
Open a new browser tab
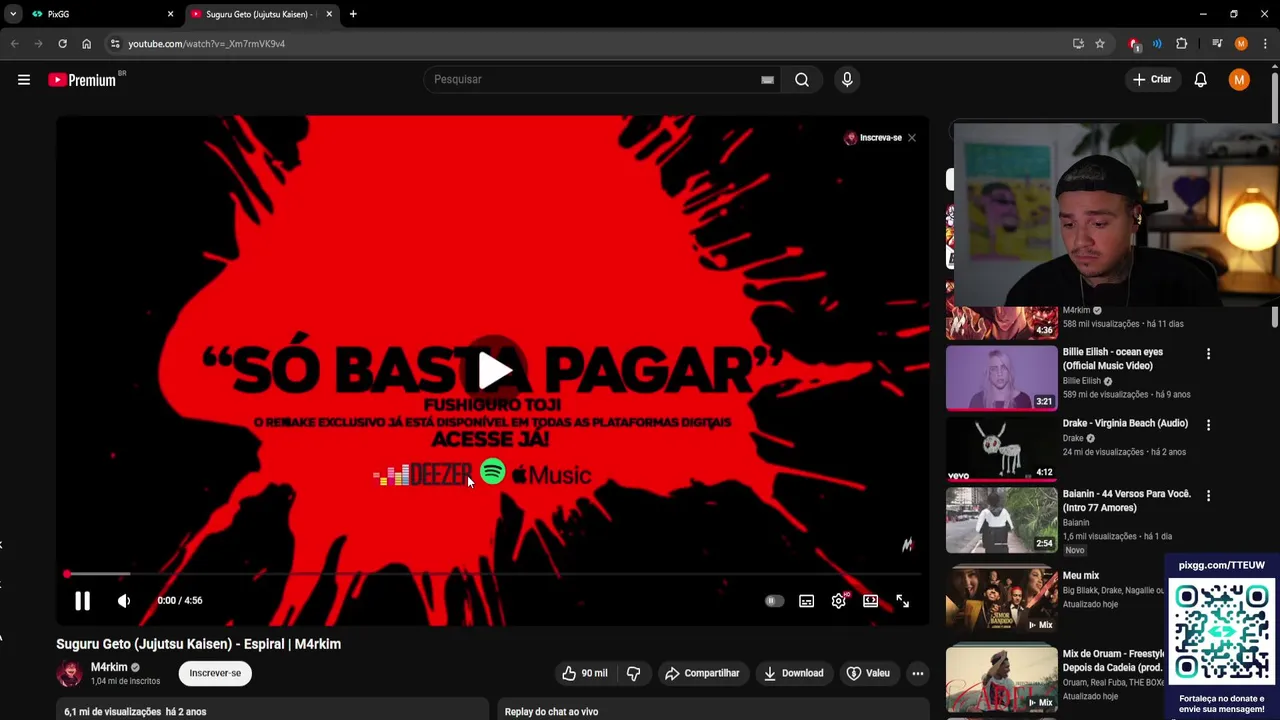(353, 14)
